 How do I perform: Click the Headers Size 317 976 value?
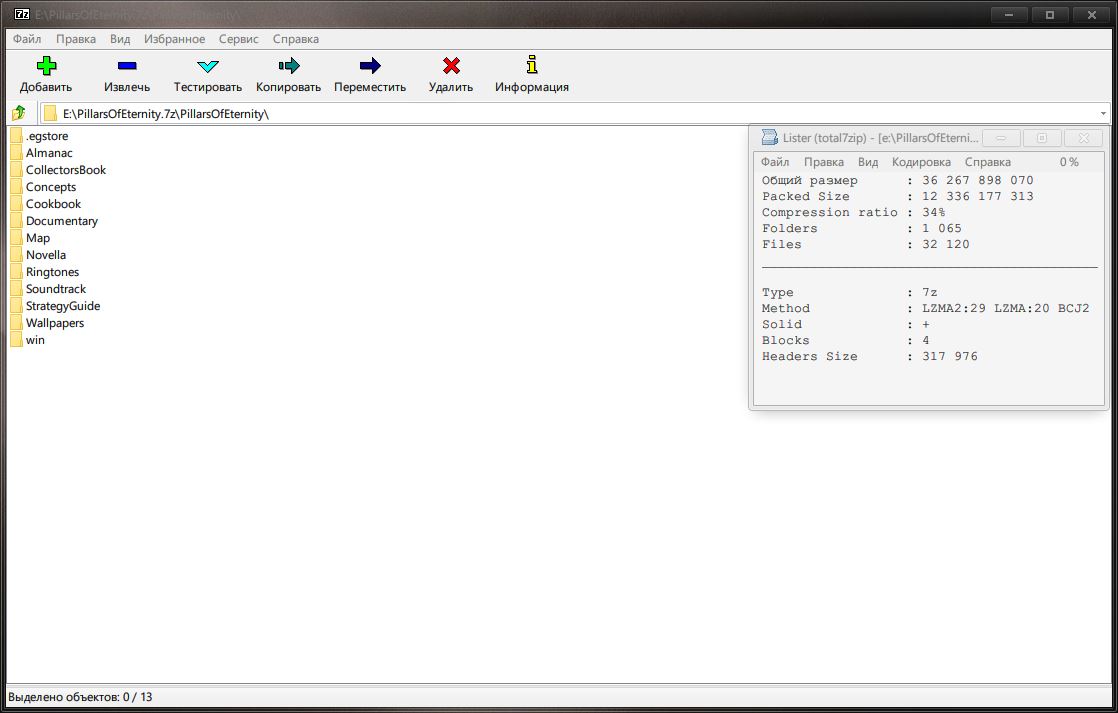click(x=950, y=356)
